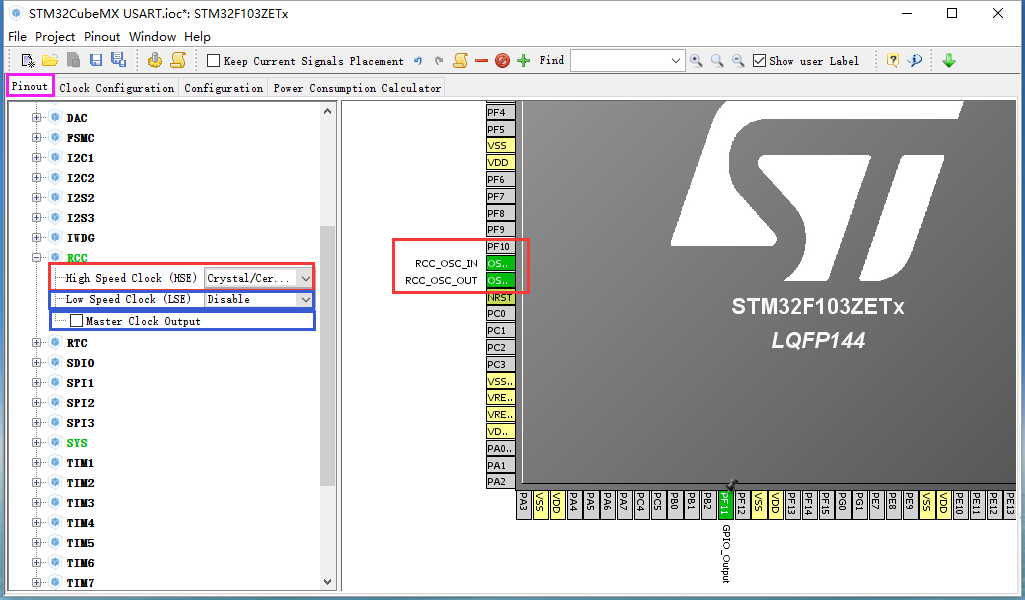This screenshot has width=1025, height=600.
Task: Click the green download arrow icon
Action: point(949,61)
